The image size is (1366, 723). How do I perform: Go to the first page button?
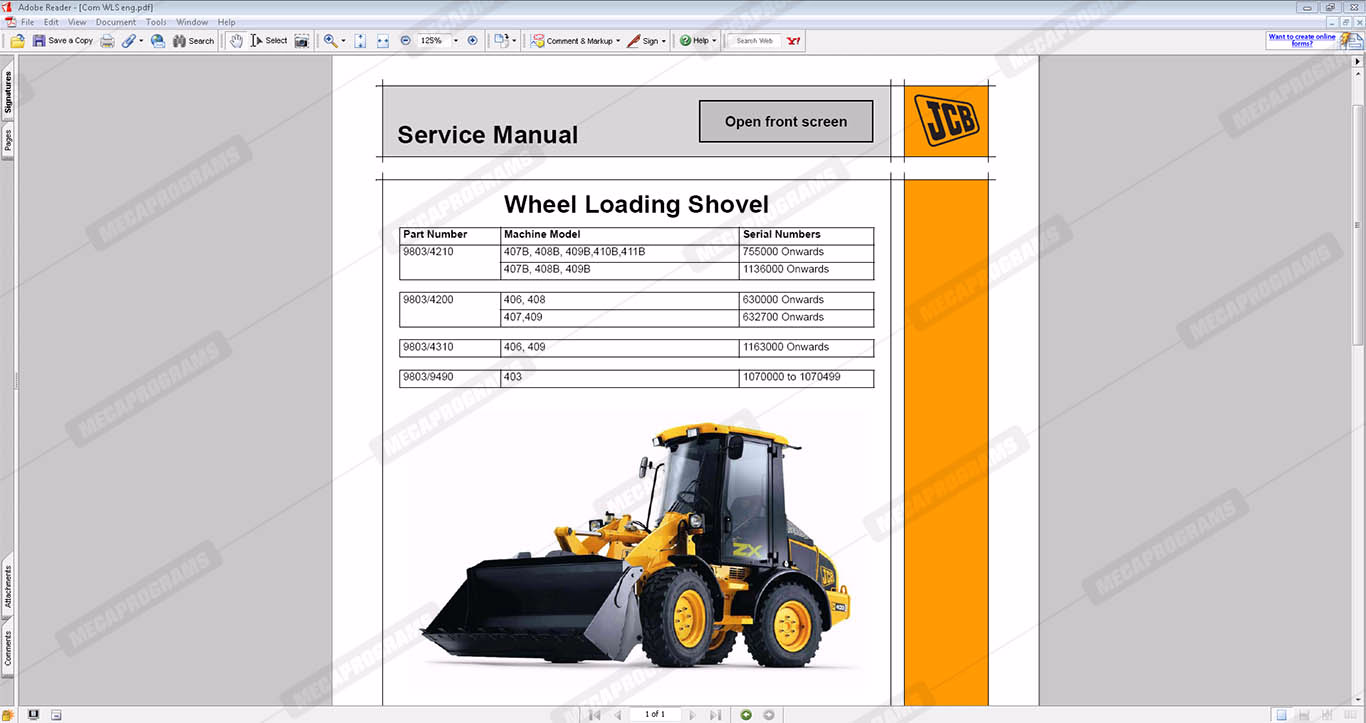(595, 715)
